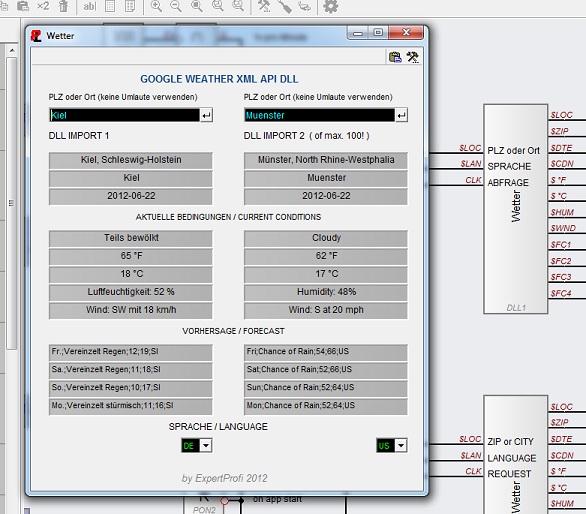Click forecast row 'Mo.;Vereinzelt stürmisch;11;16;SI'
Viewport: 586px width, 514px height.
[x=131, y=406]
